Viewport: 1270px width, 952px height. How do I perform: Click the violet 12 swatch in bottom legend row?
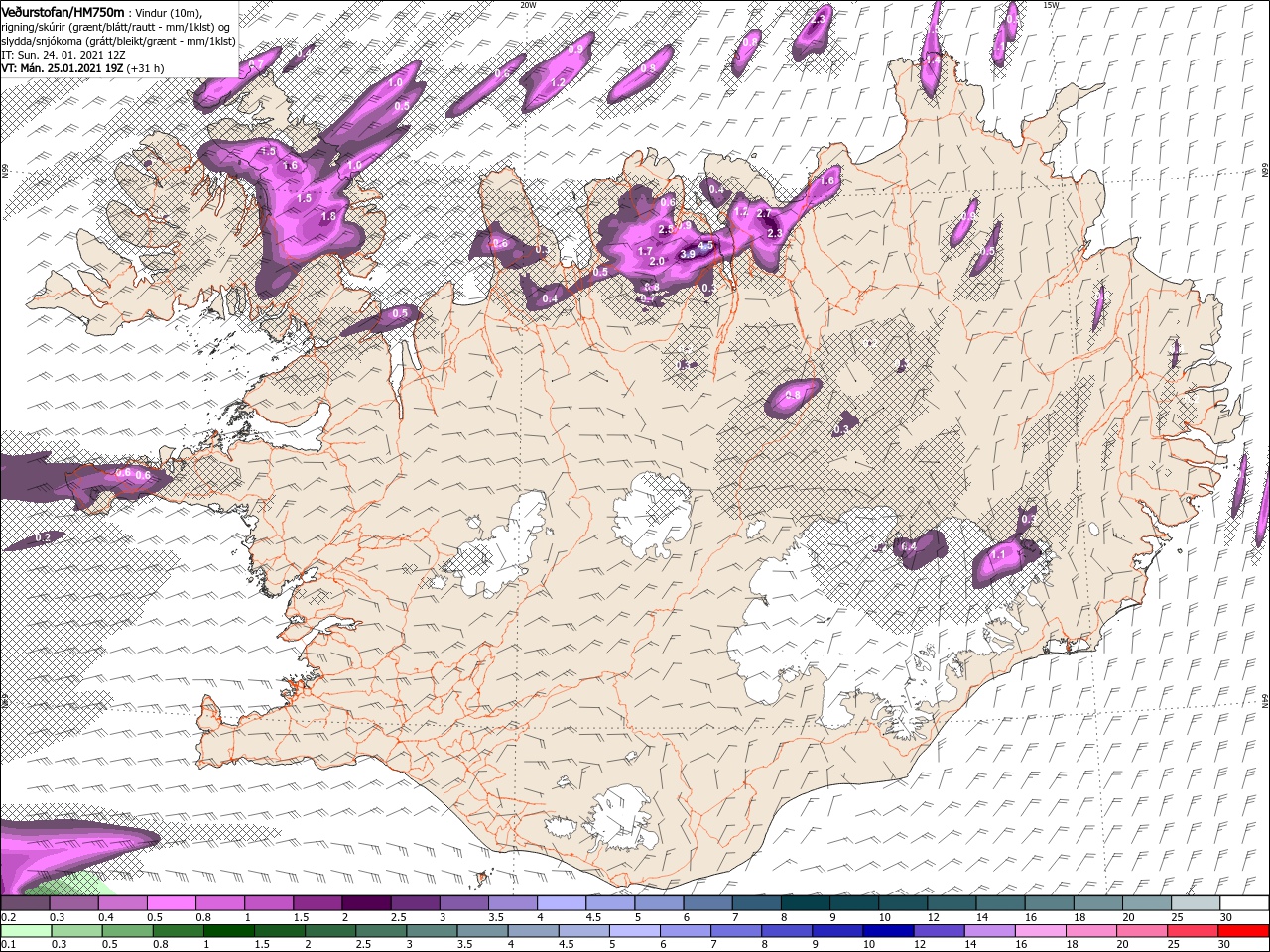pyautogui.click(x=938, y=931)
